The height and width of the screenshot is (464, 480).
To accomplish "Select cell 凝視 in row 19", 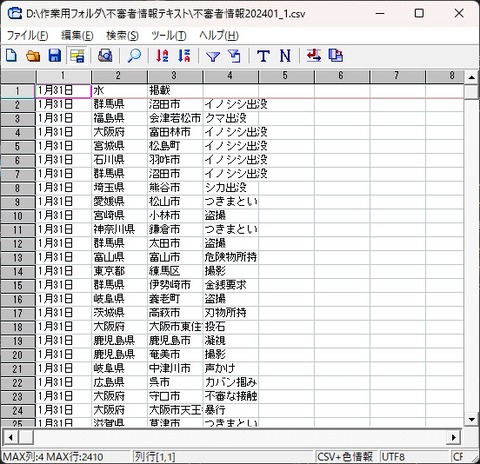I will pyautogui.click(x=230, y=341).
